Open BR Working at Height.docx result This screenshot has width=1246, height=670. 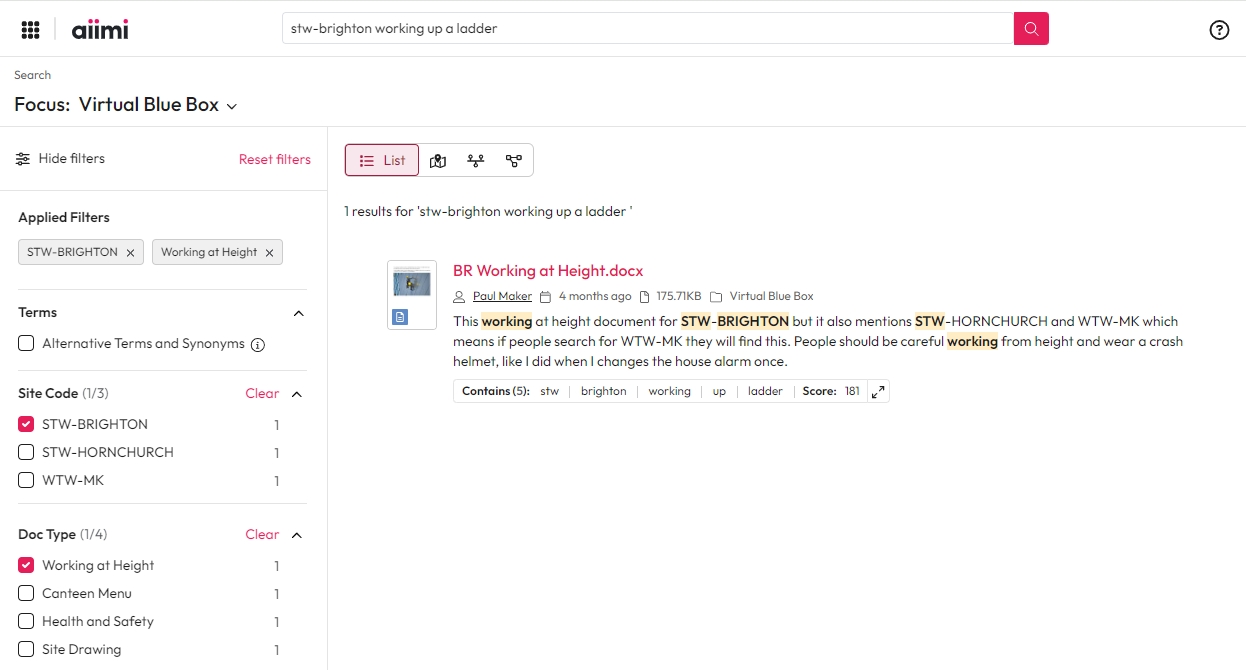[x=547, y=271]
